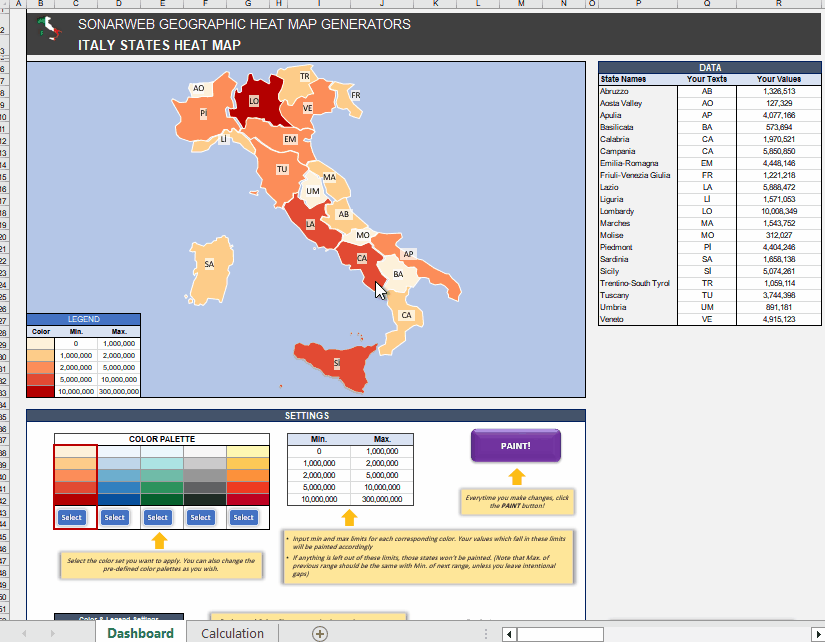Select the yellow-red color palette
Image resolution: width=825 pixels, height=642 pixels.
[244, 517]
